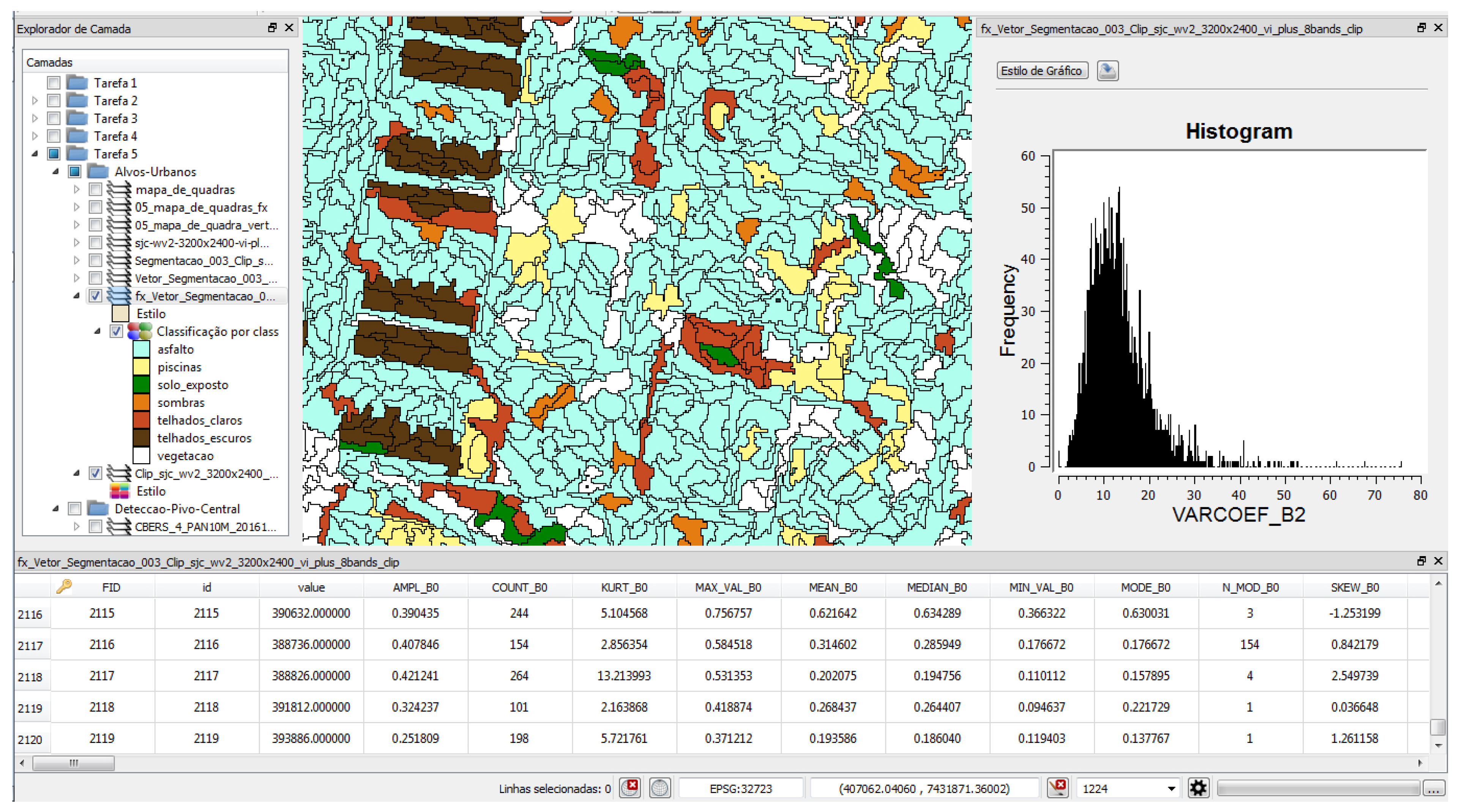This screenshot has width=1464, height=812.
Task: Undock the Explorador de Camada panel
Action: pos(272,28)
